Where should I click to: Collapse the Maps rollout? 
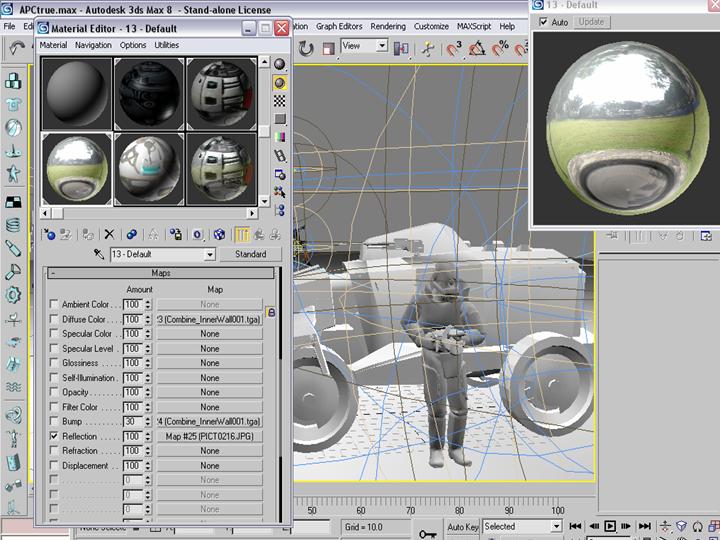click(x=160, y=273)
